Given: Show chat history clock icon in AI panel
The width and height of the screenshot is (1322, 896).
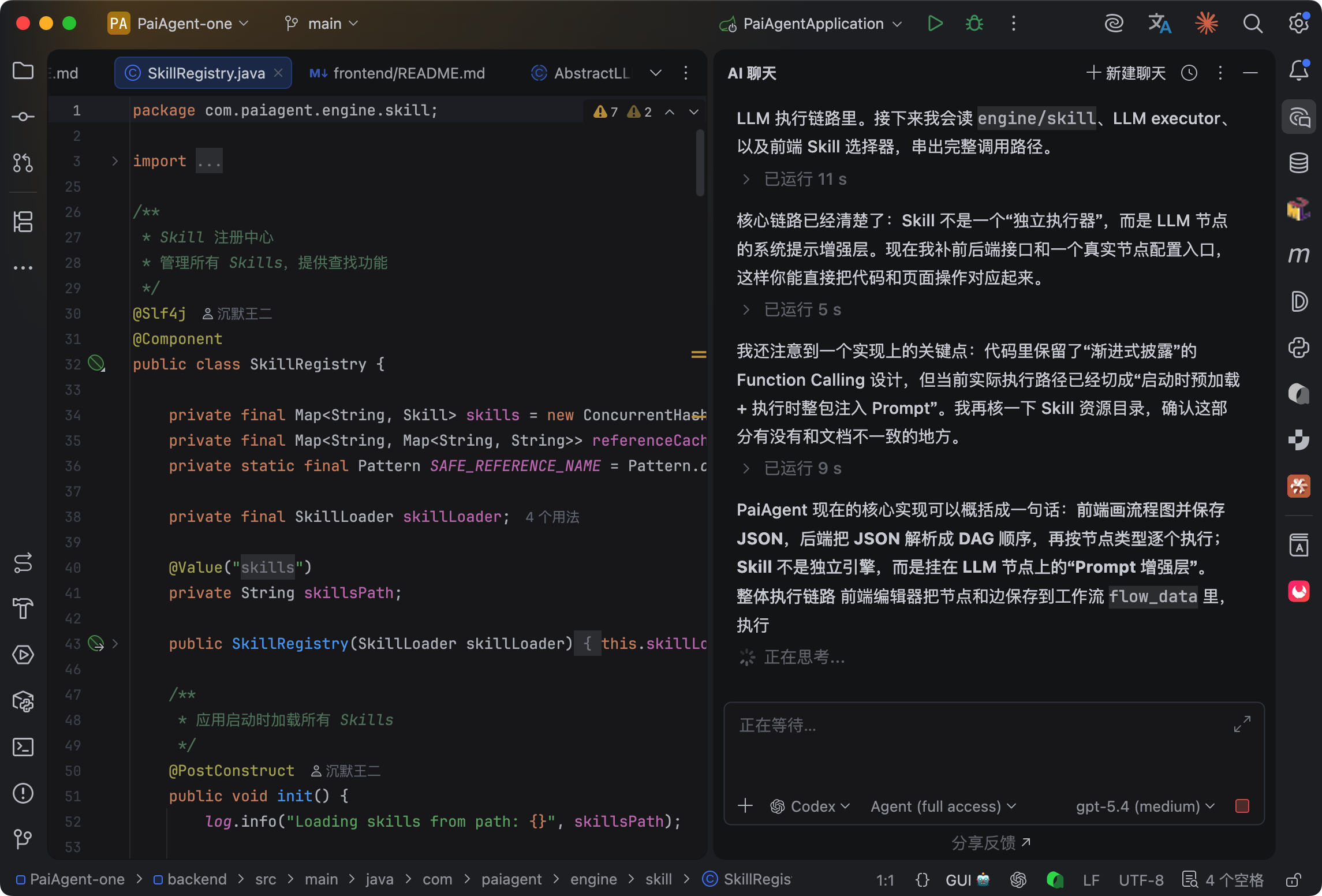Looking at the screenshot, I should 1189,73.
